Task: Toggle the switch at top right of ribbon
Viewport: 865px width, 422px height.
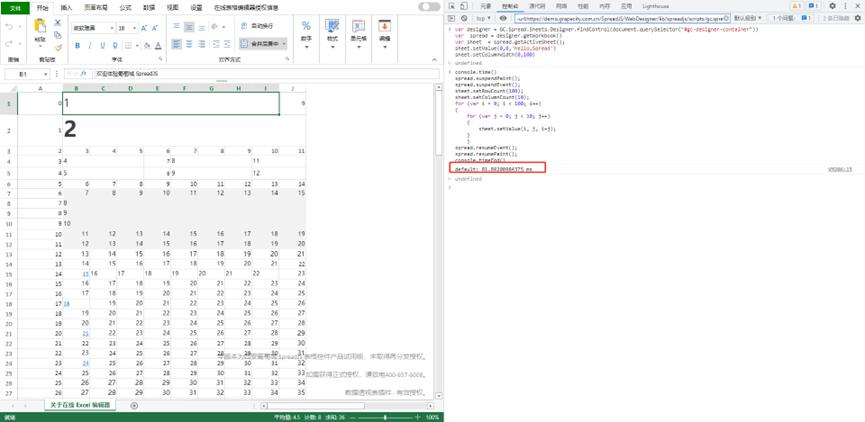Action: point(429,6)
